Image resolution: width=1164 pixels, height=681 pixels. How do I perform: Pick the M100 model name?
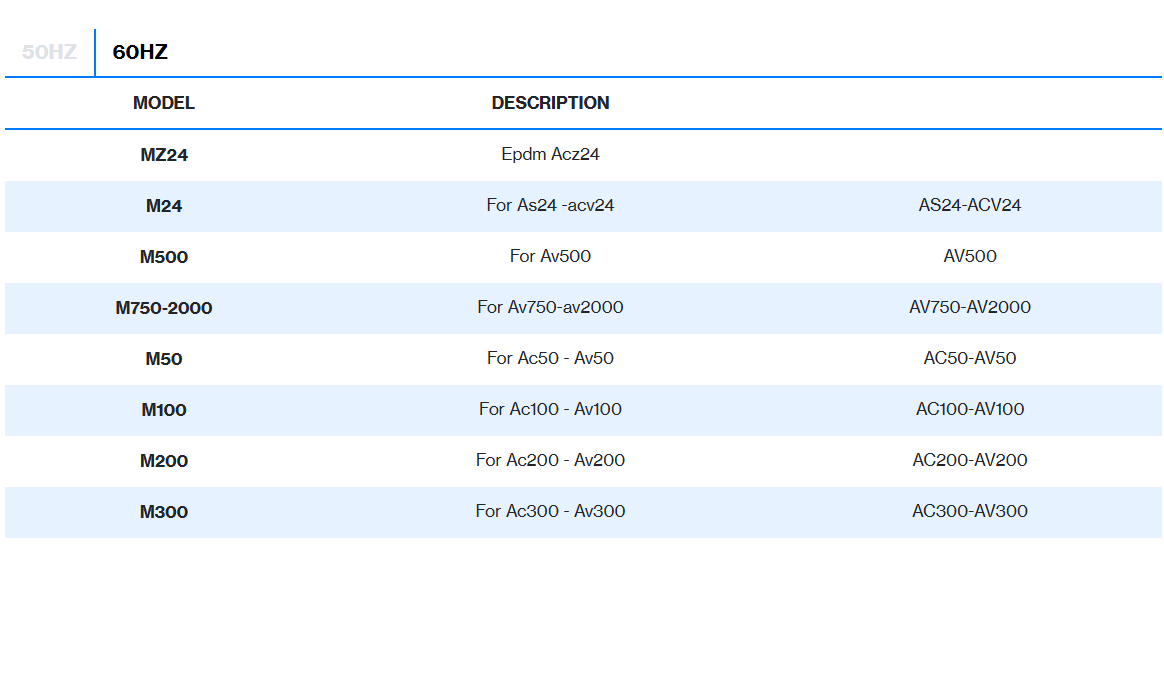click(x=164, y=410)
